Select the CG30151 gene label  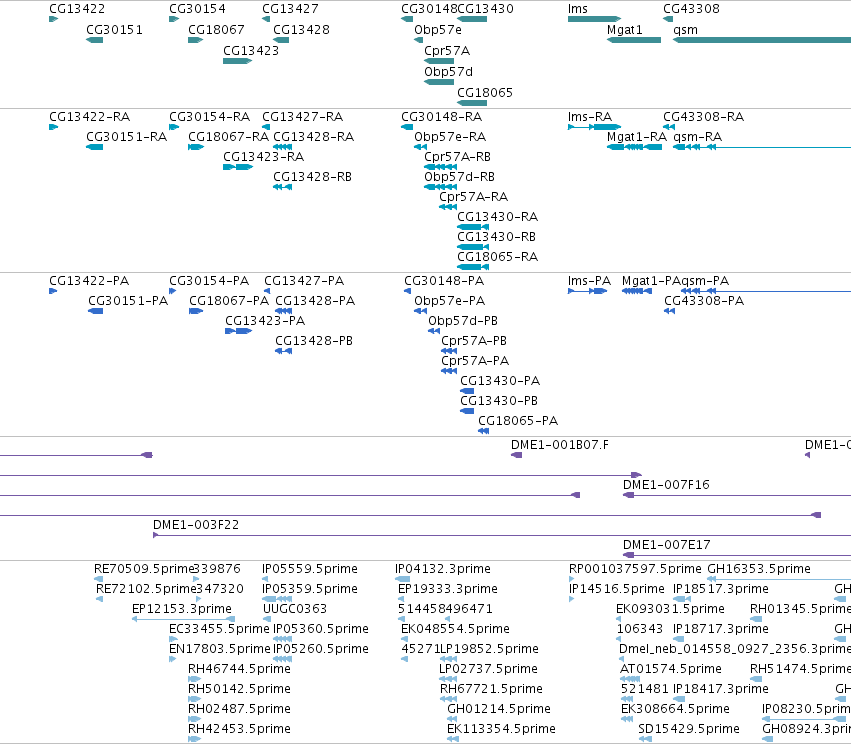115,30
